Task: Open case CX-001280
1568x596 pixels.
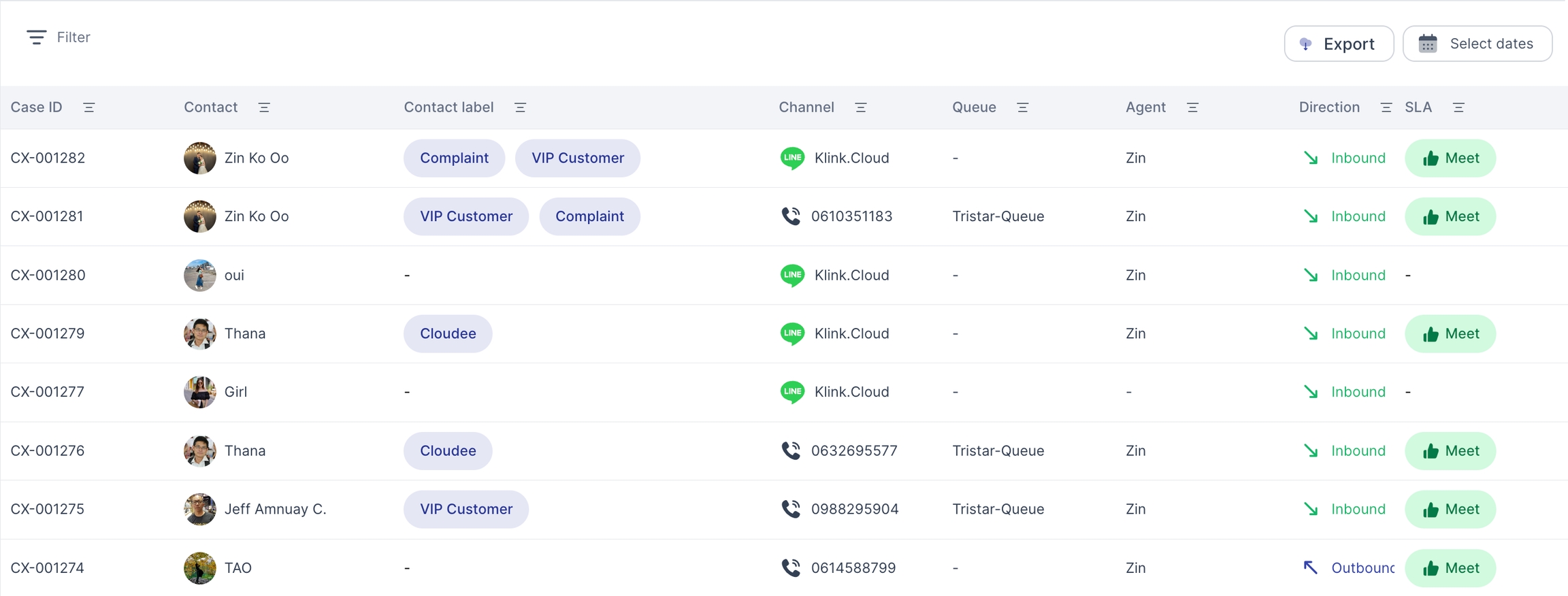Action: (x=48, y=276)
